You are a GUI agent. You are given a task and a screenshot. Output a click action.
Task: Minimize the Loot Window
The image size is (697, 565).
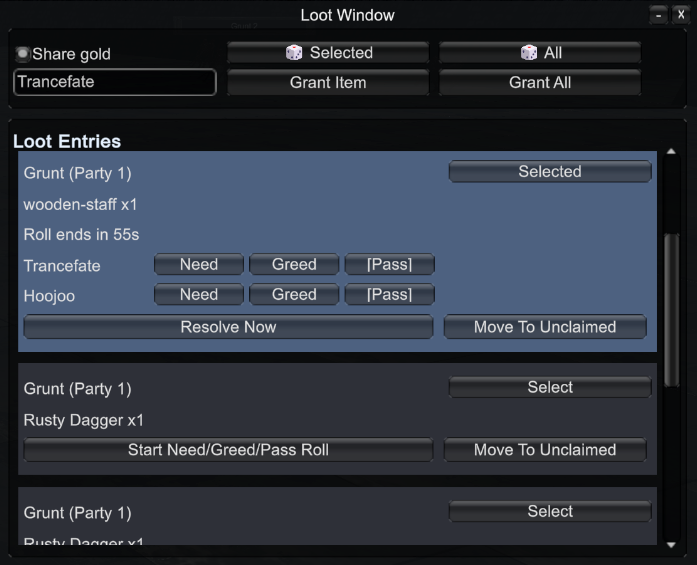coord(658,16)
